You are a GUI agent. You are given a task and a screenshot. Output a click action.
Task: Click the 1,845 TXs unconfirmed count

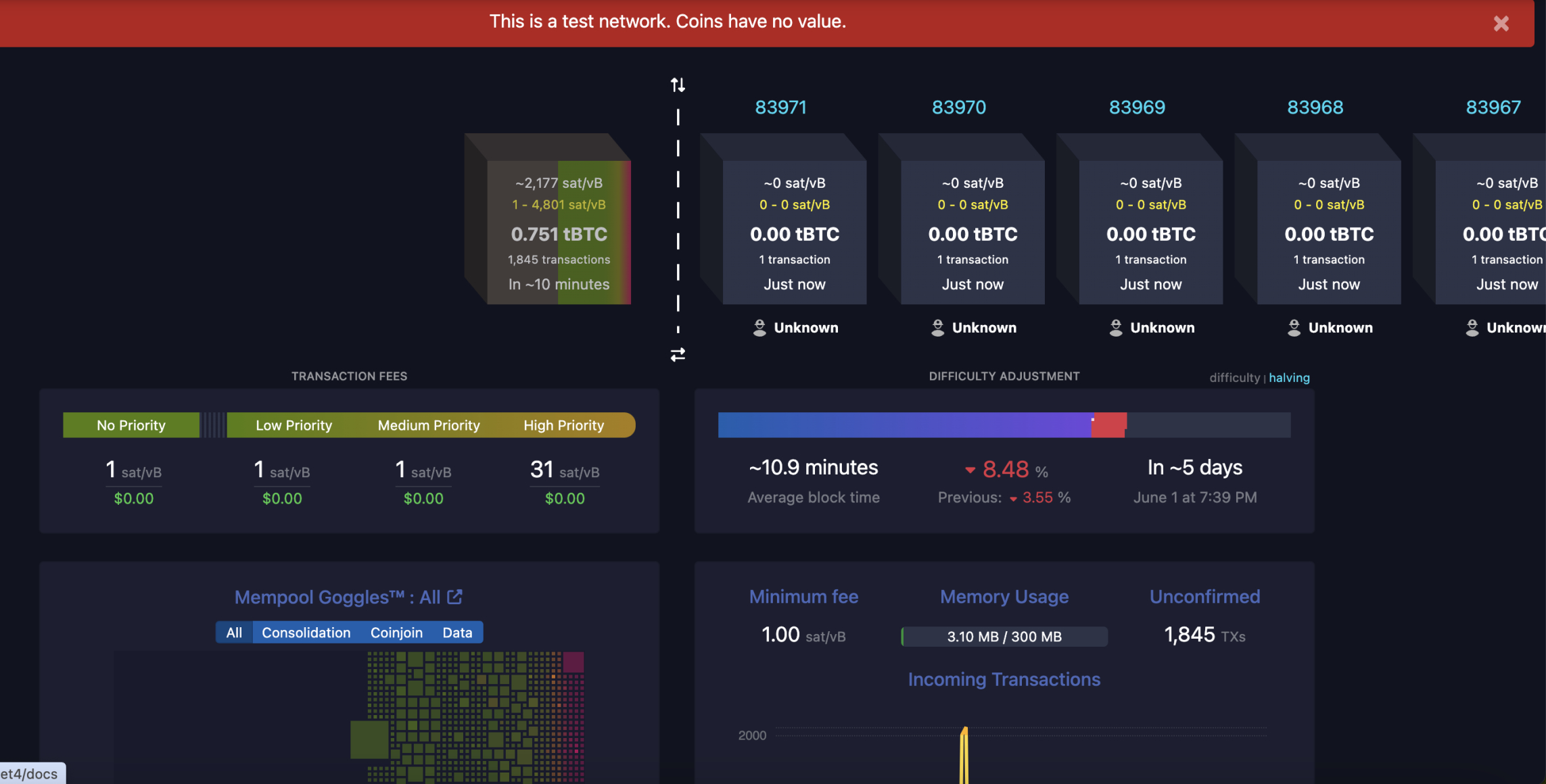click(x=1204, y=635)
